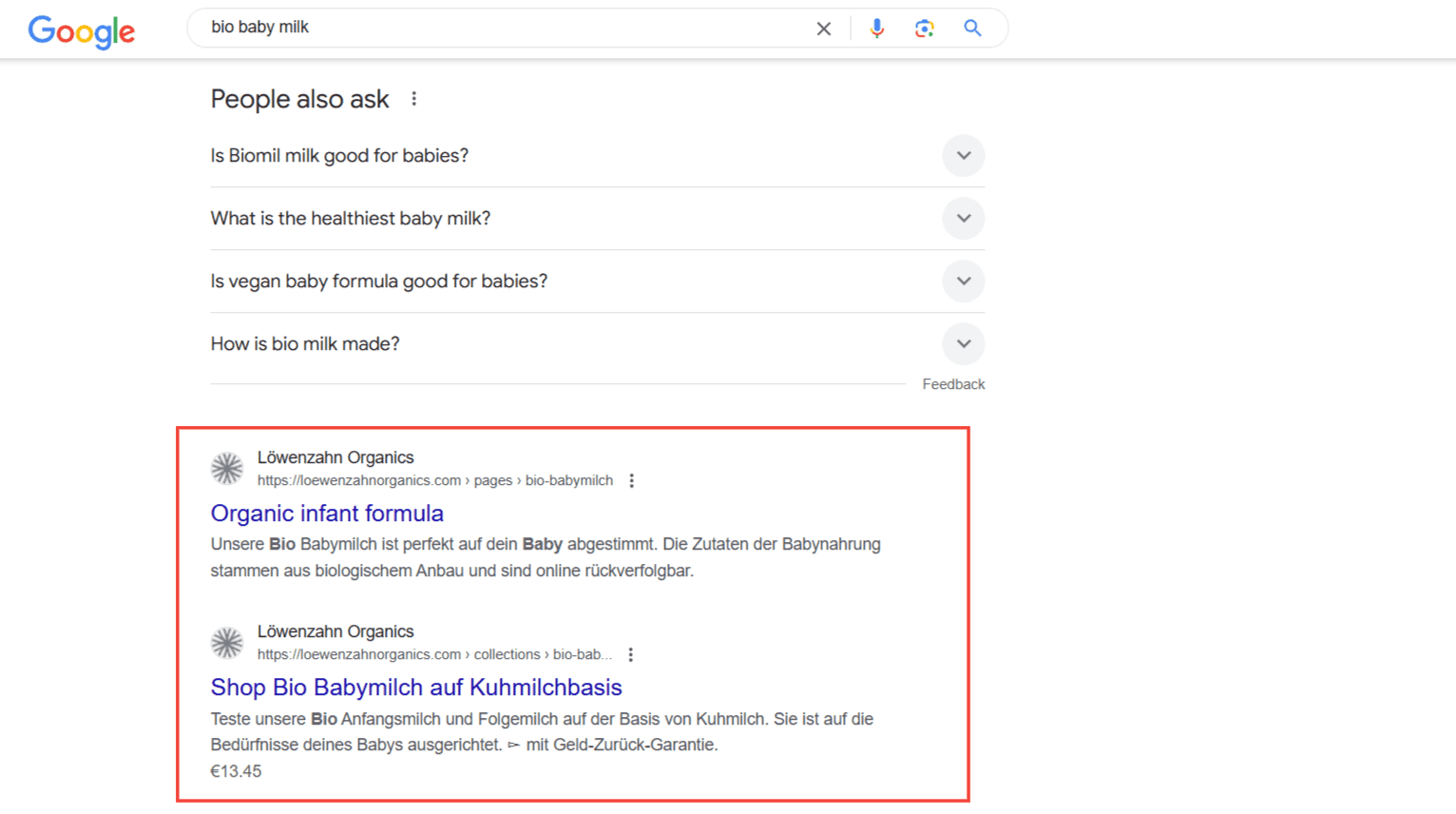Expand "How is bio milk made?" chevron
This screenshot has width=1456, height=814.
[964, 344]
